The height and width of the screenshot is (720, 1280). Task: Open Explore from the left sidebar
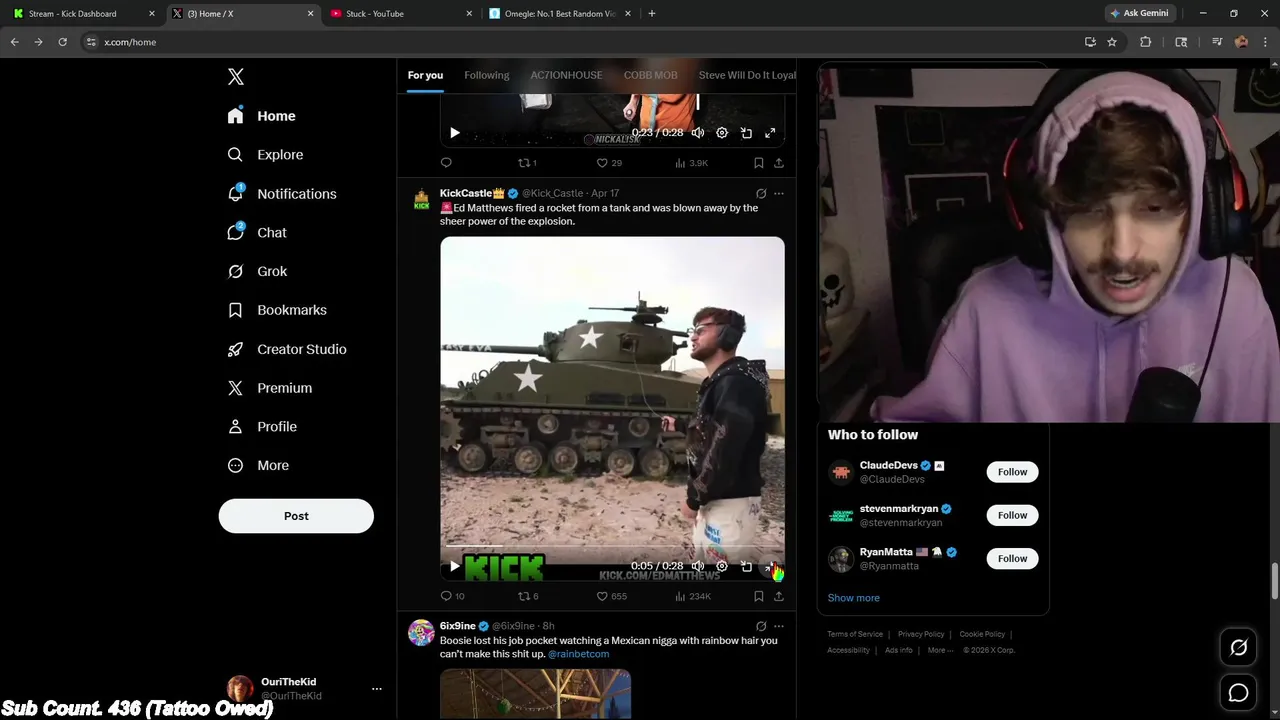click(265, 155)
